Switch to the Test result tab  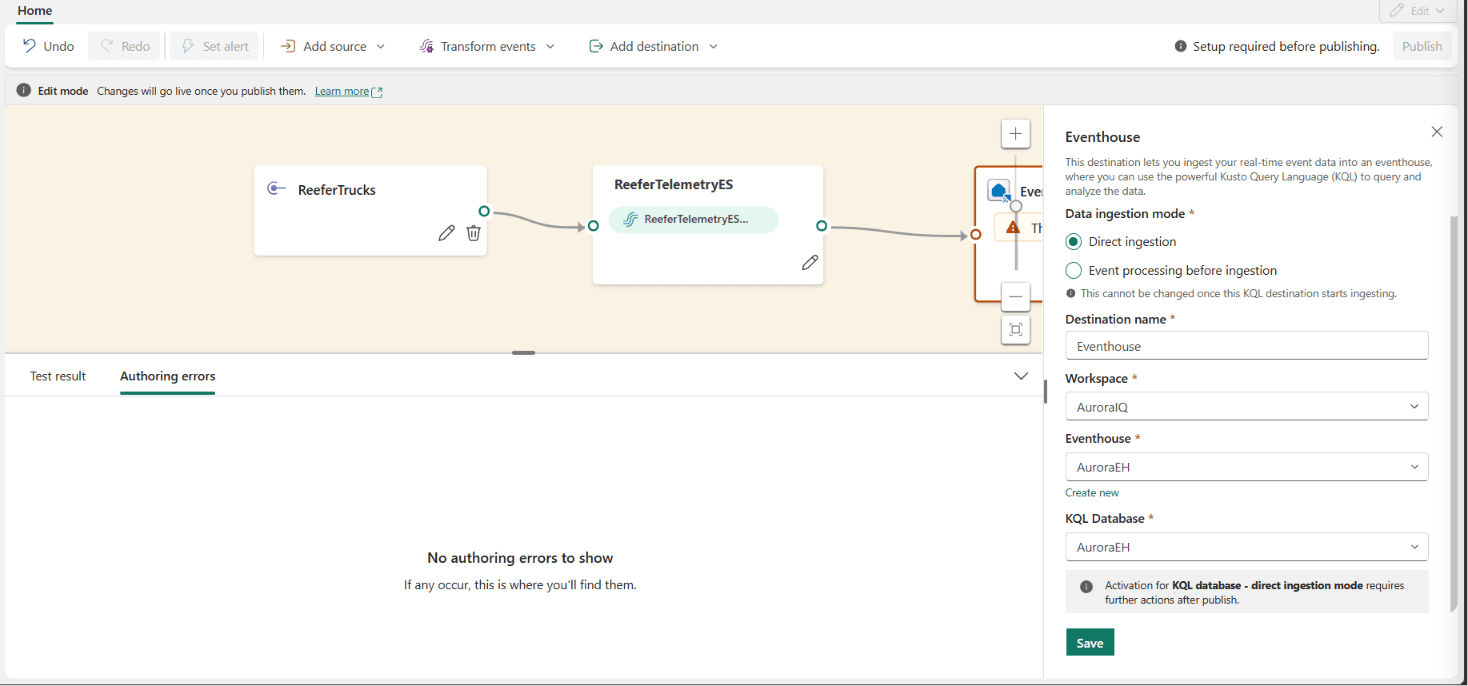58,376
